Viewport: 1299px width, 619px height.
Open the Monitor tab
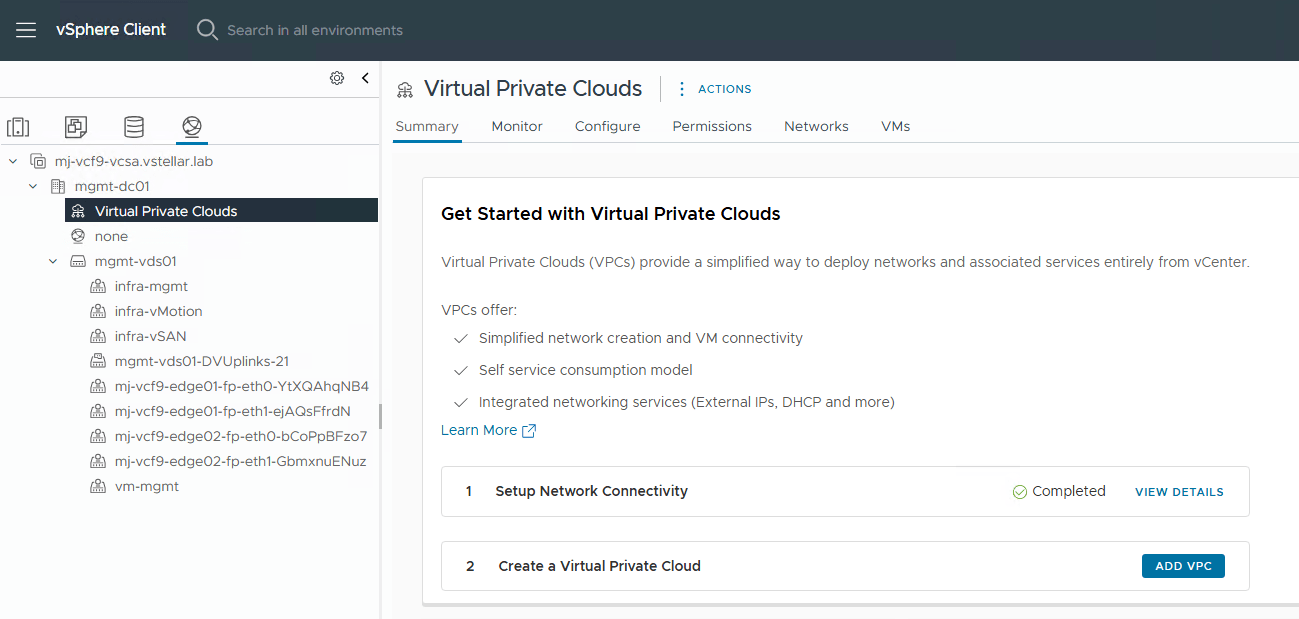click(517, 126)
